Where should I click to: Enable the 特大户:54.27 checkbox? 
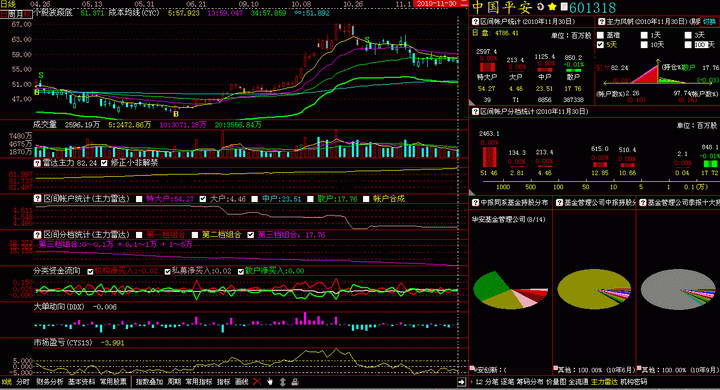139,199
